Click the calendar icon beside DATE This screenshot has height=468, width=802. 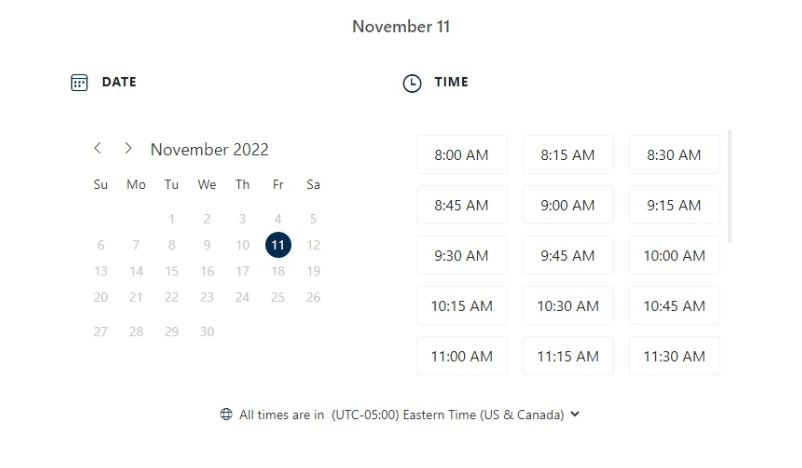coord(79,82)
